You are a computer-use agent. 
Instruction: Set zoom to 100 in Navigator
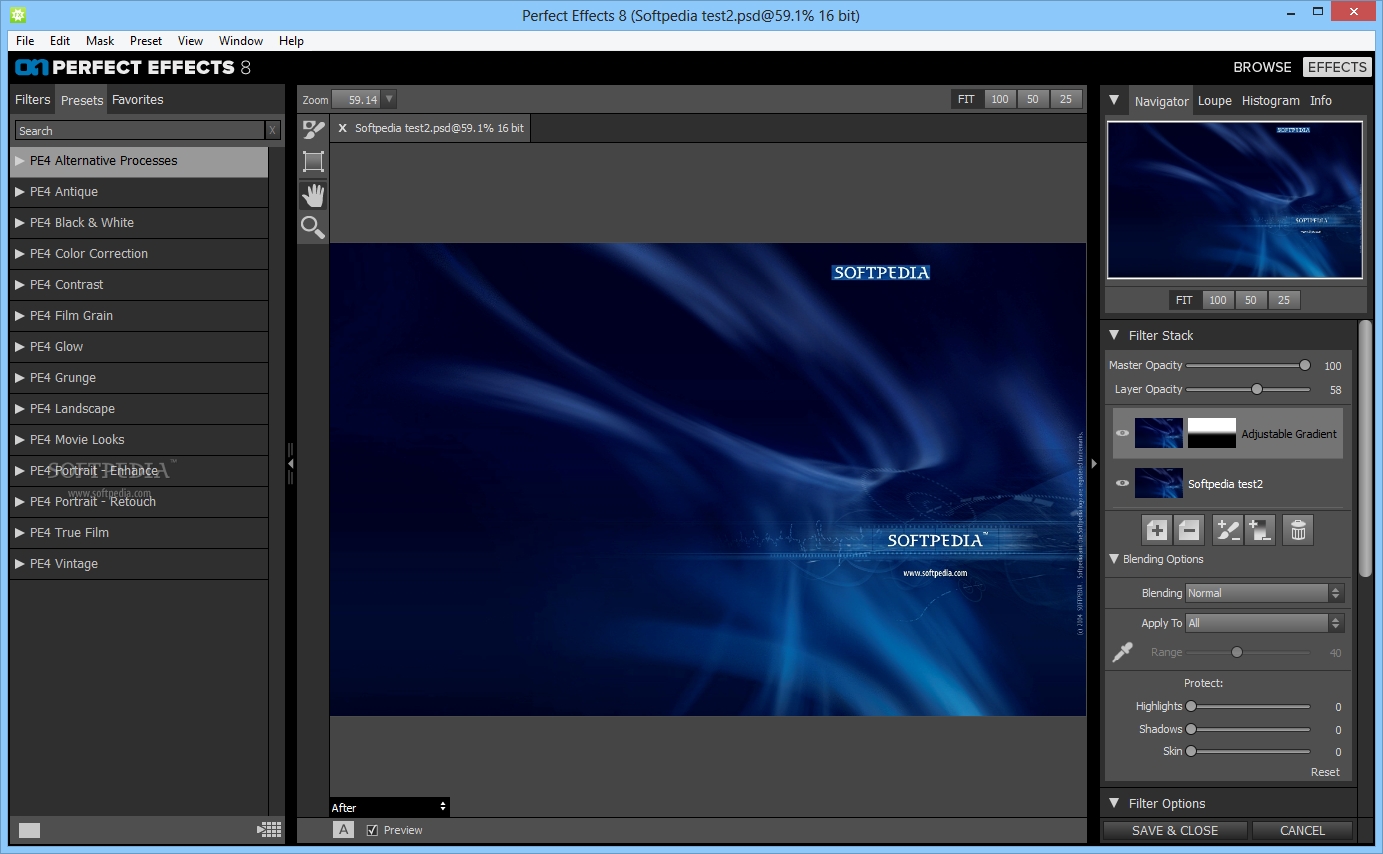point(1217,300)
